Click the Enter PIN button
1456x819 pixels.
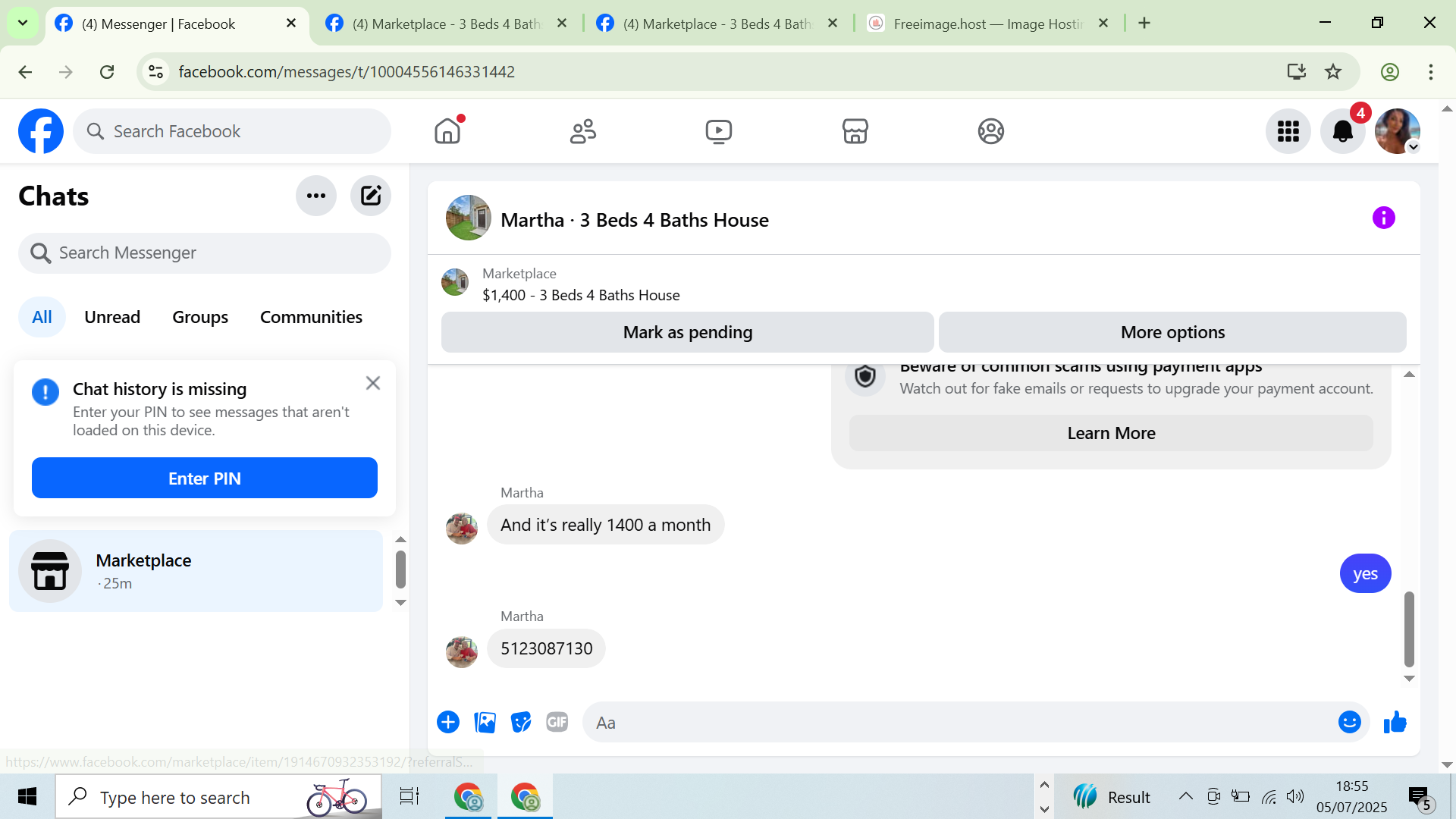(204, 479)
